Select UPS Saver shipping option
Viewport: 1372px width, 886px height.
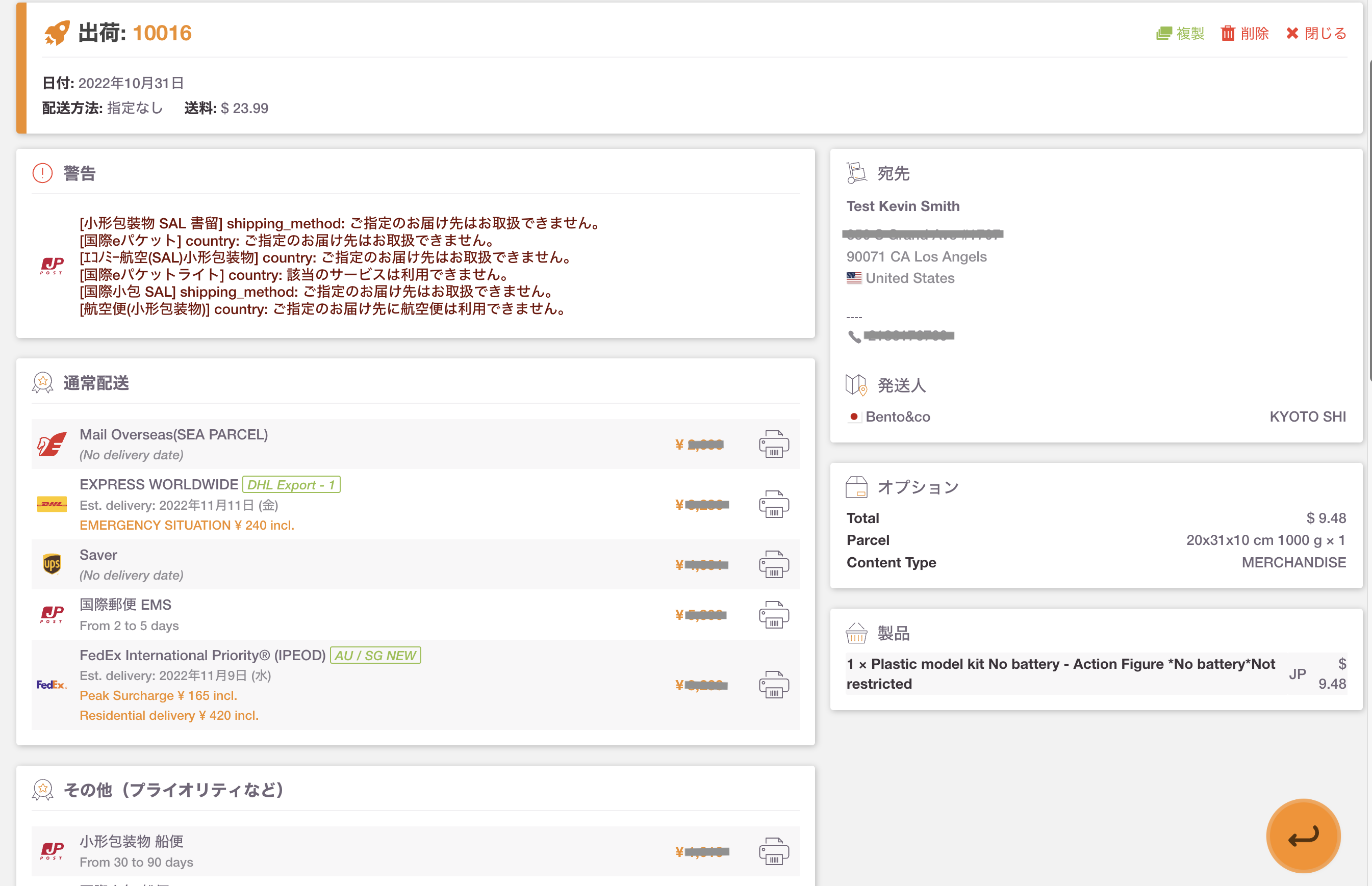tap(416, 564)
